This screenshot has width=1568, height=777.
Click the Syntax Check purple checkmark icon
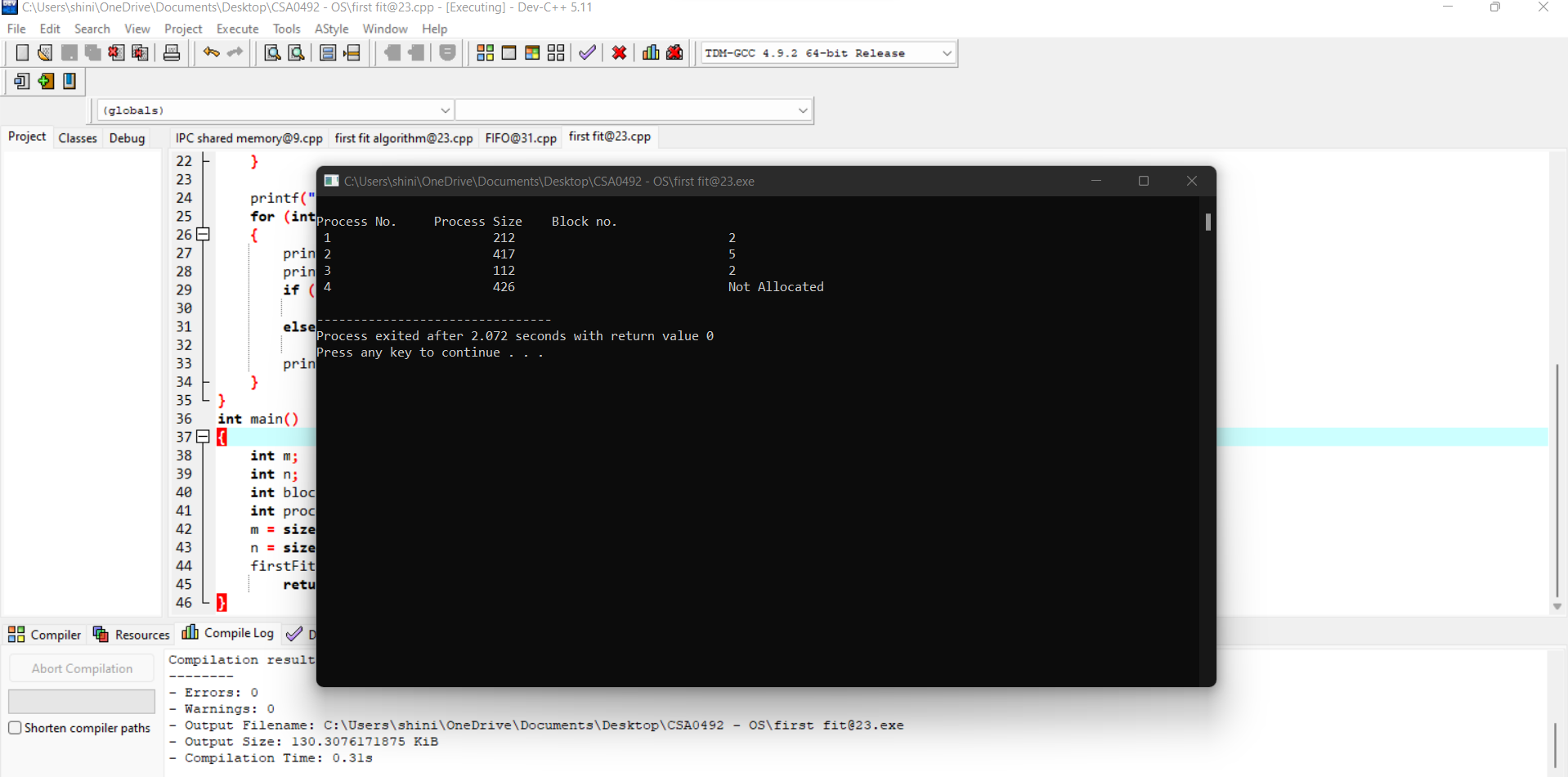coord(586,52)
